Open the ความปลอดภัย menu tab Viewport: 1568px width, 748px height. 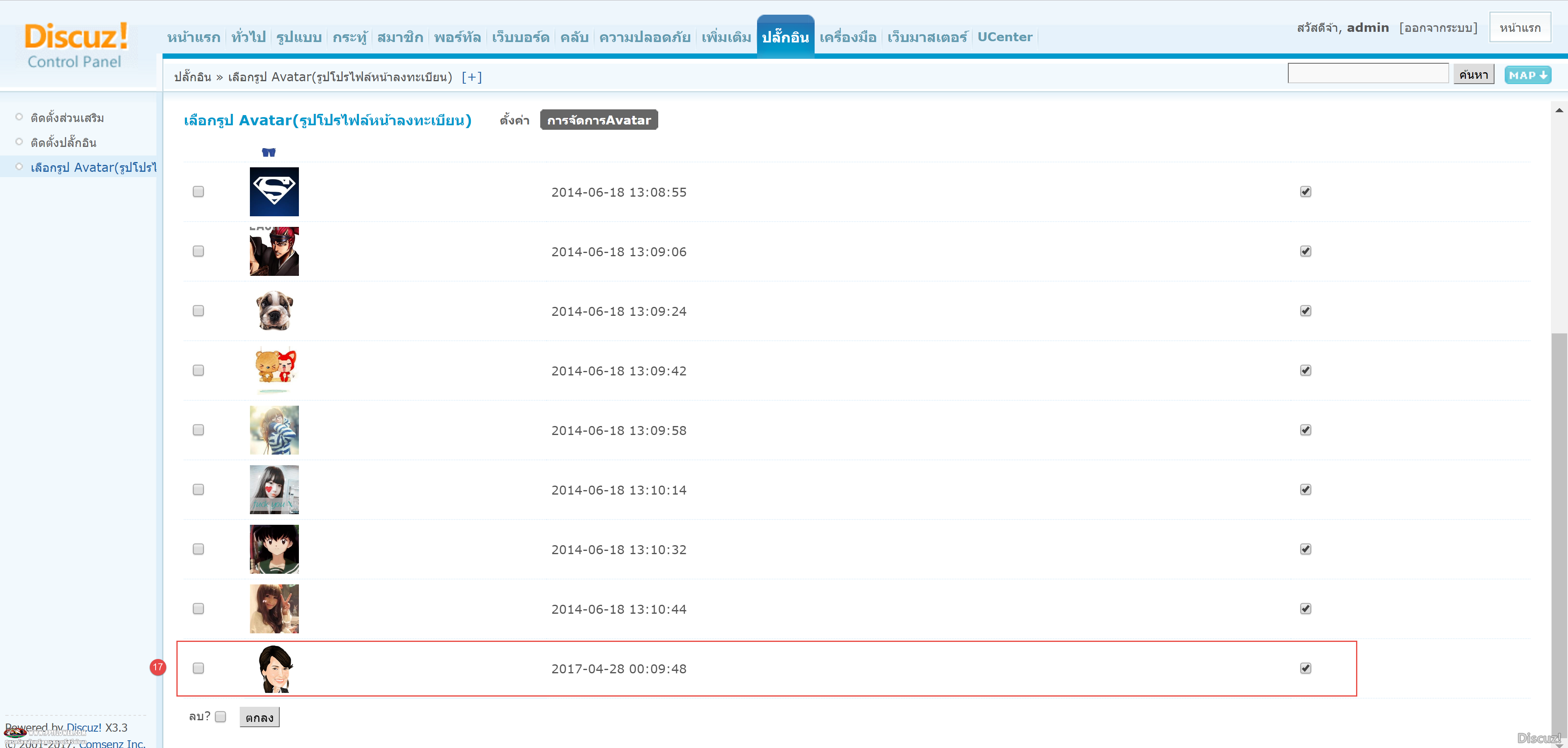coord(645,37)
